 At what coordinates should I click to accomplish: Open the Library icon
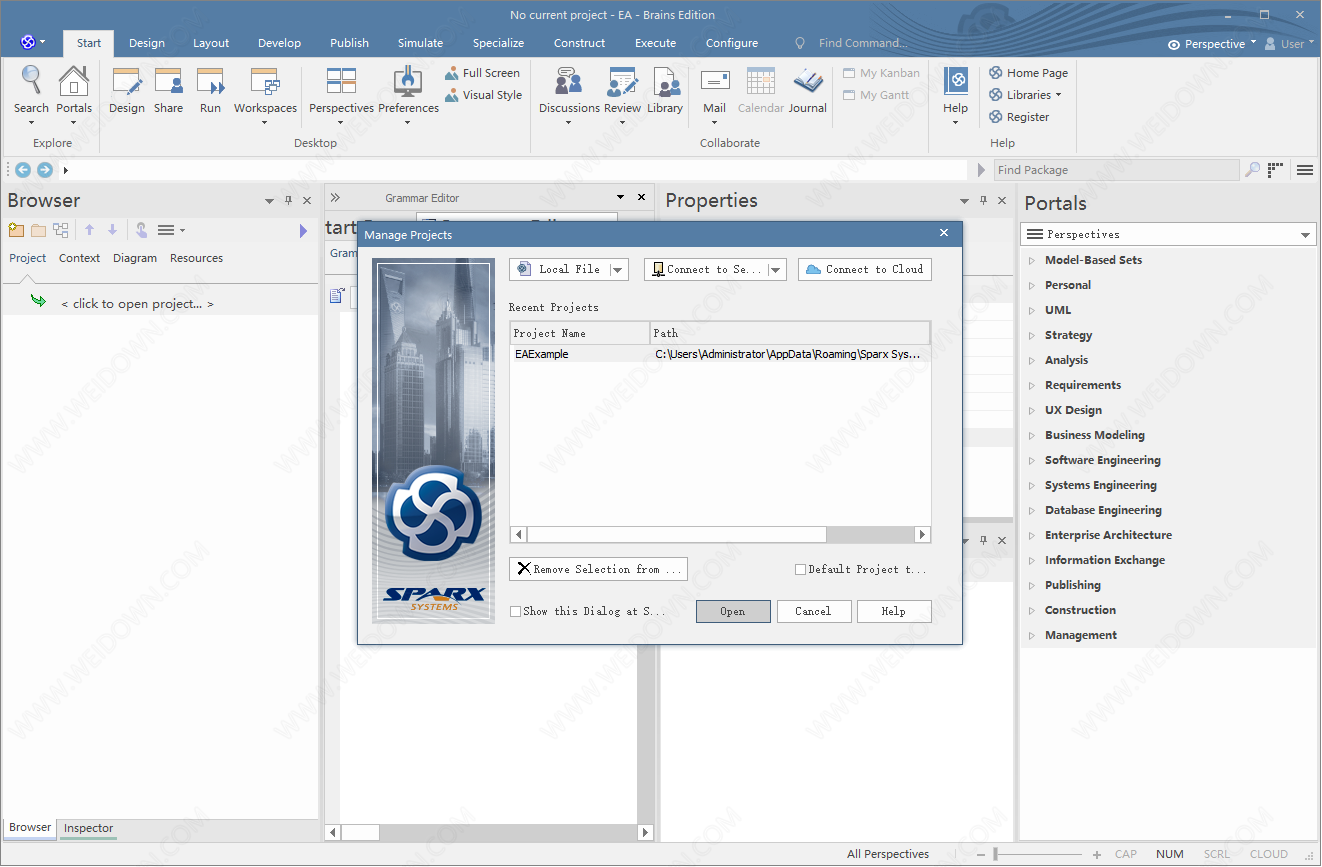[665, 91]
